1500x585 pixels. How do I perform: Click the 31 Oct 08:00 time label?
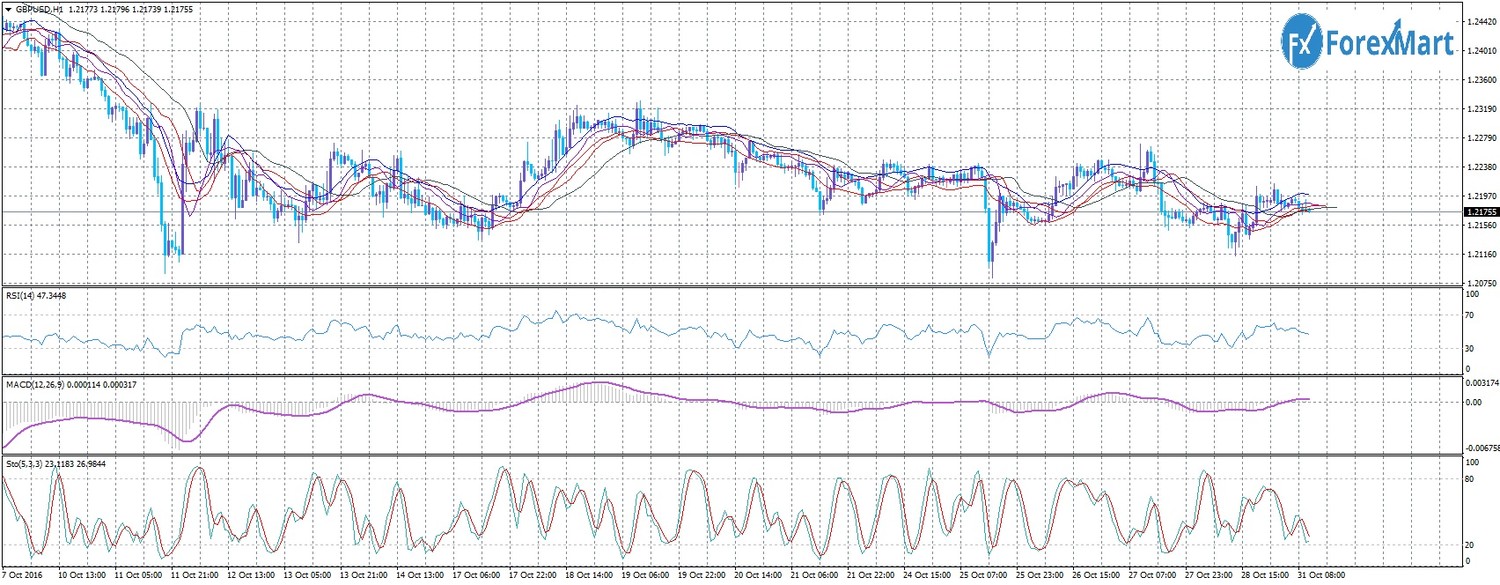[1322, 577]
